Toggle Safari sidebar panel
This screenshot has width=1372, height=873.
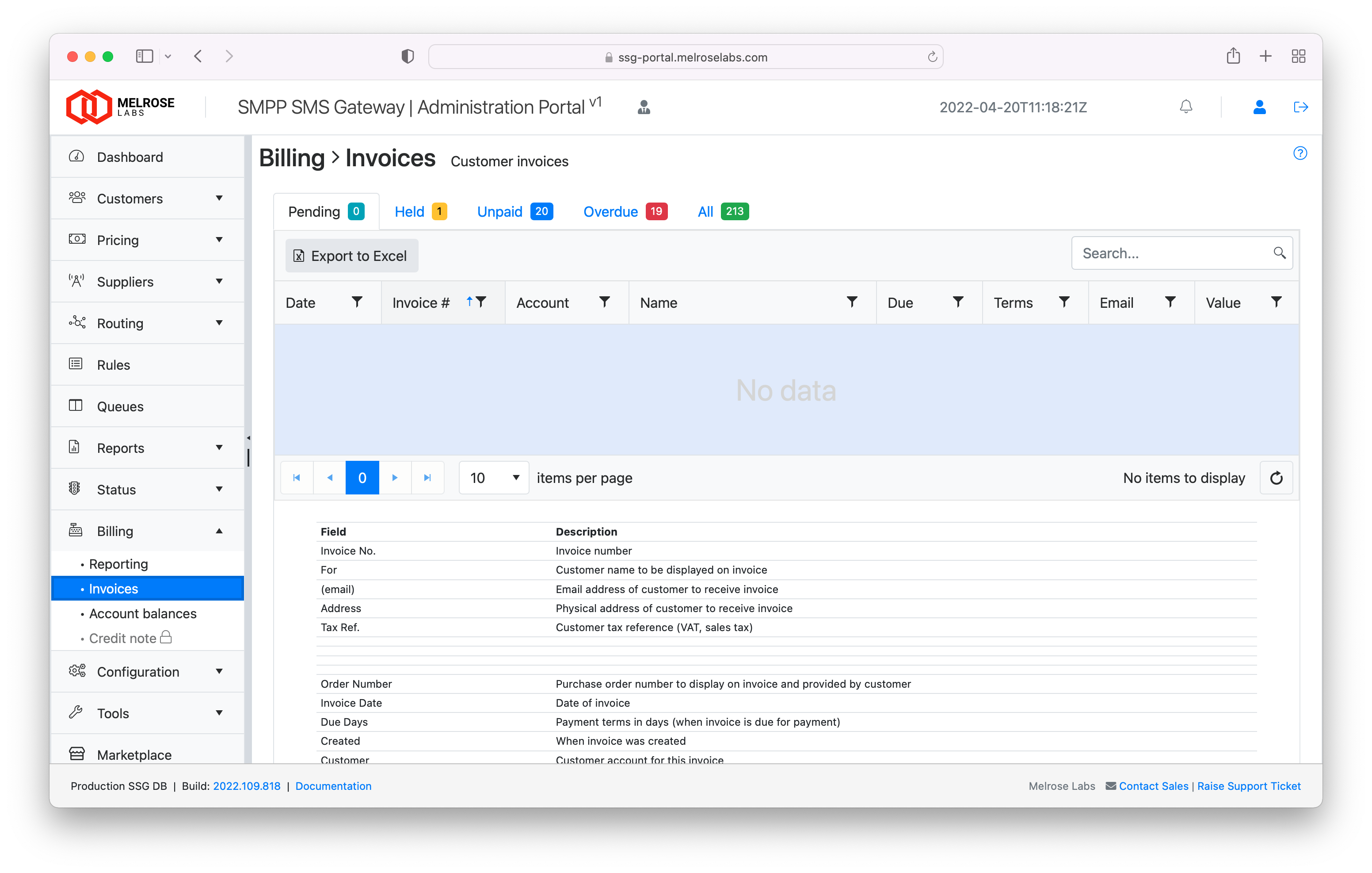click(x=144, y=56)
